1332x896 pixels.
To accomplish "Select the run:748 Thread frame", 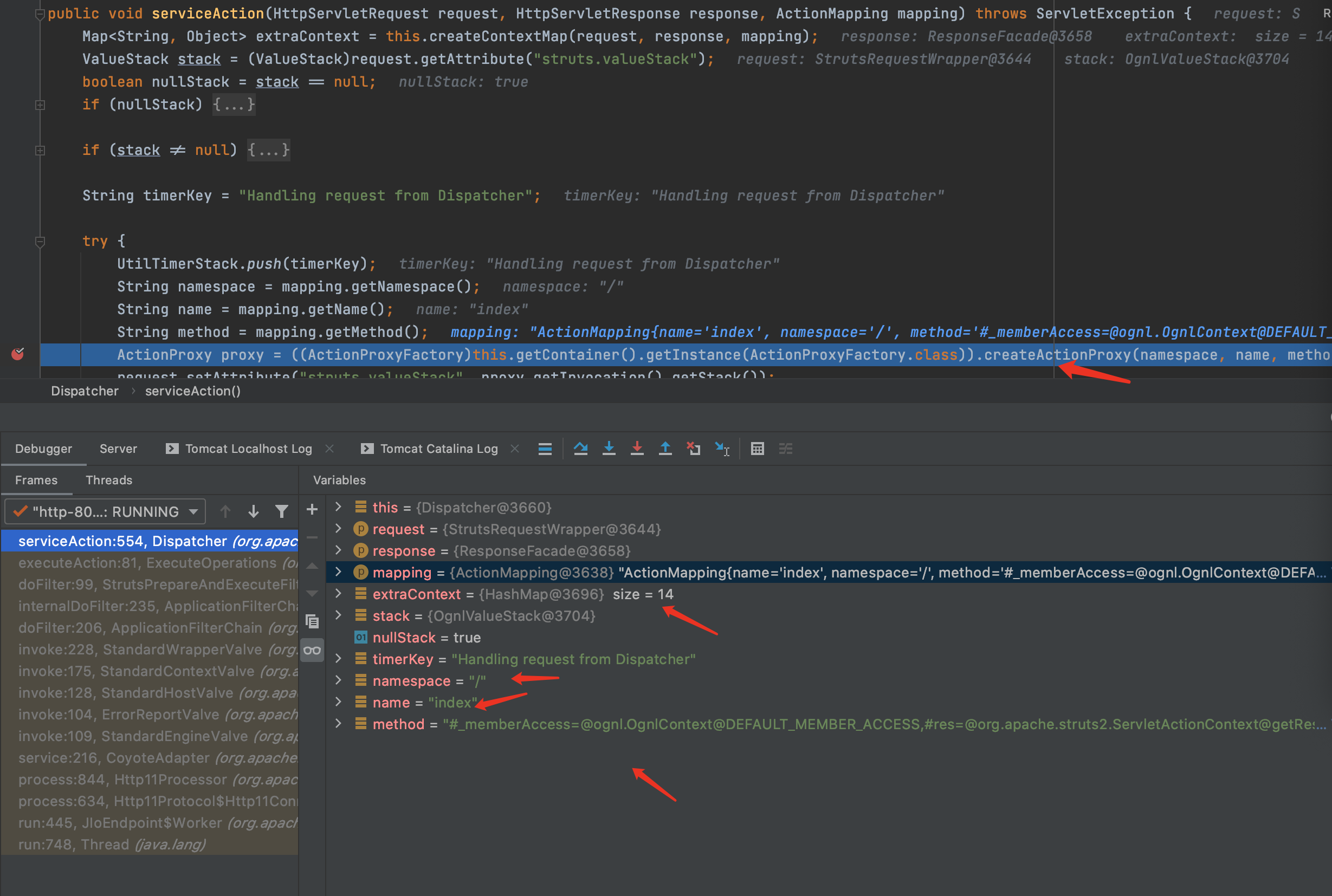I will 149,845.
